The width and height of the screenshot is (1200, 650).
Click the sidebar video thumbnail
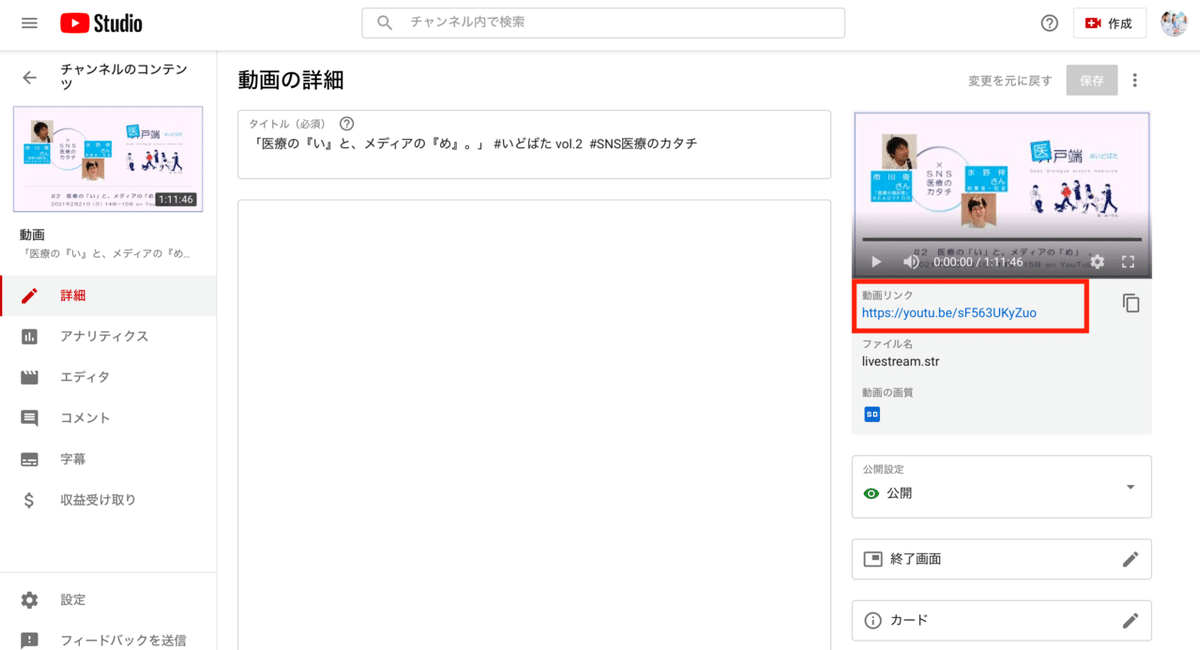(x=108, y=159)
